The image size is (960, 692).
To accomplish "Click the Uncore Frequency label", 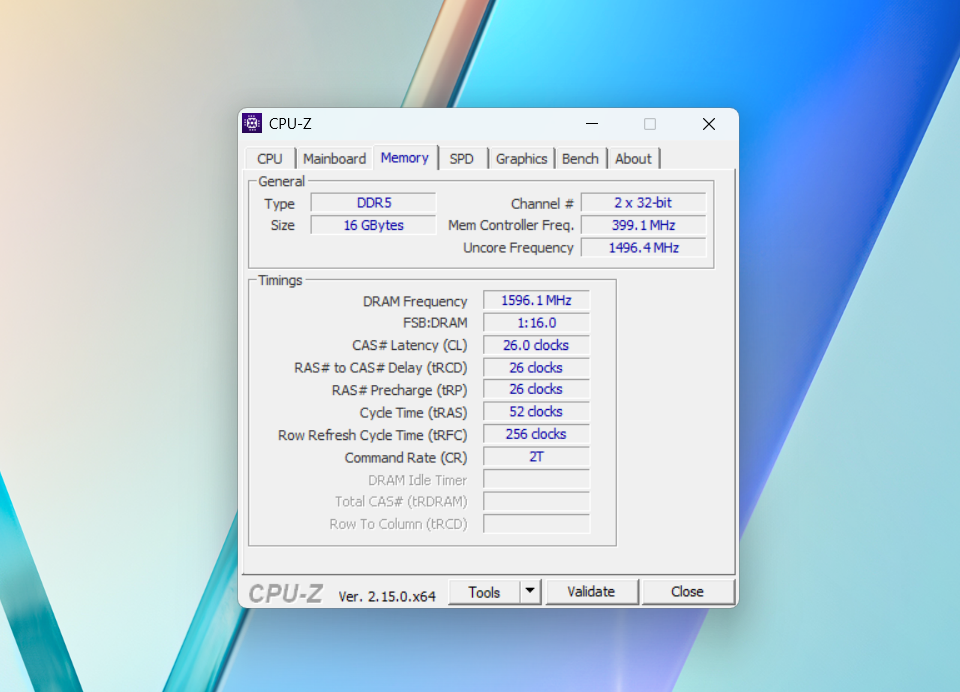I will 519,247.
